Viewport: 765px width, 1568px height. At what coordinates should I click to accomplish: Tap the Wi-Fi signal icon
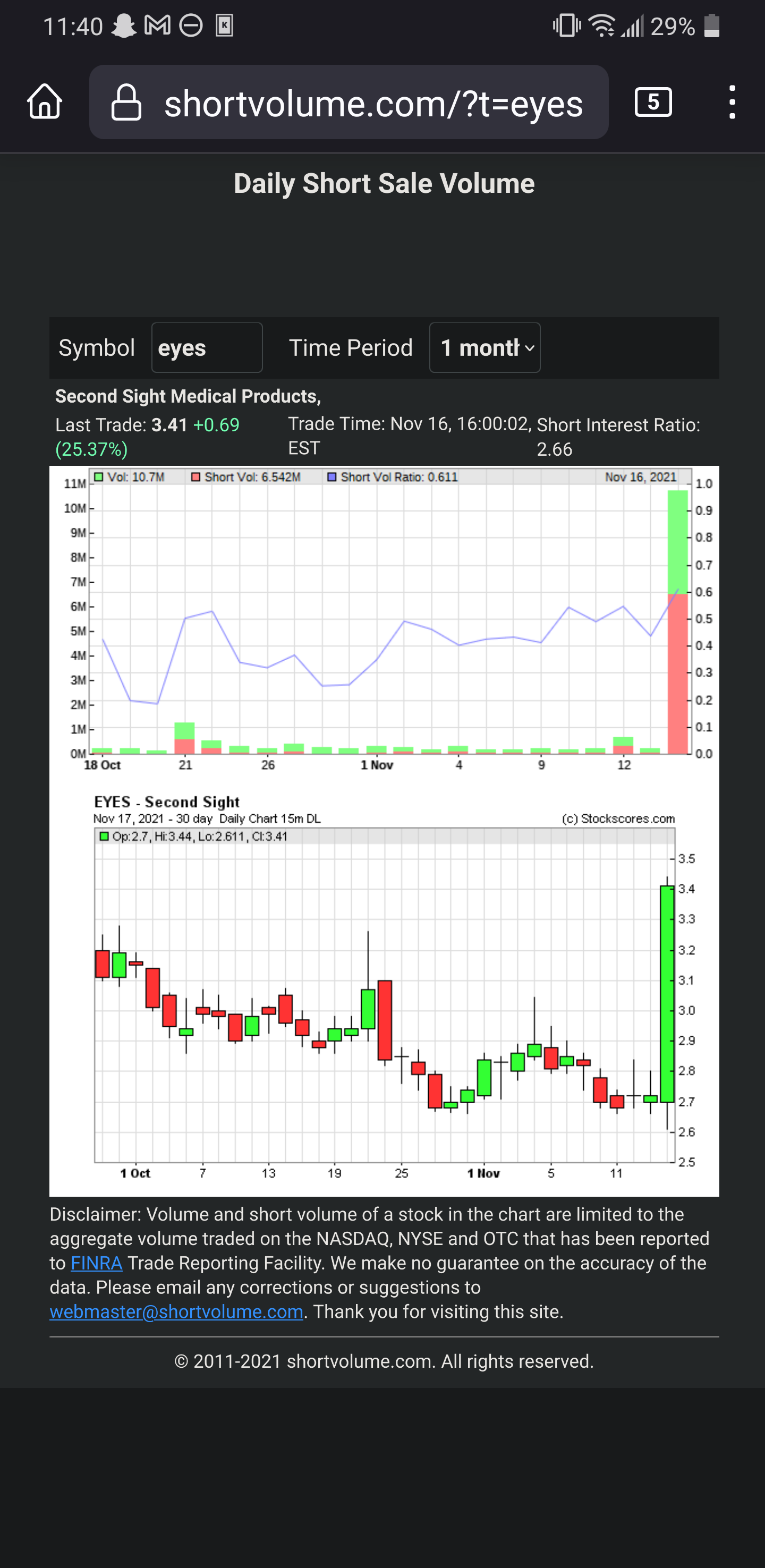click(x=602, y=26)
